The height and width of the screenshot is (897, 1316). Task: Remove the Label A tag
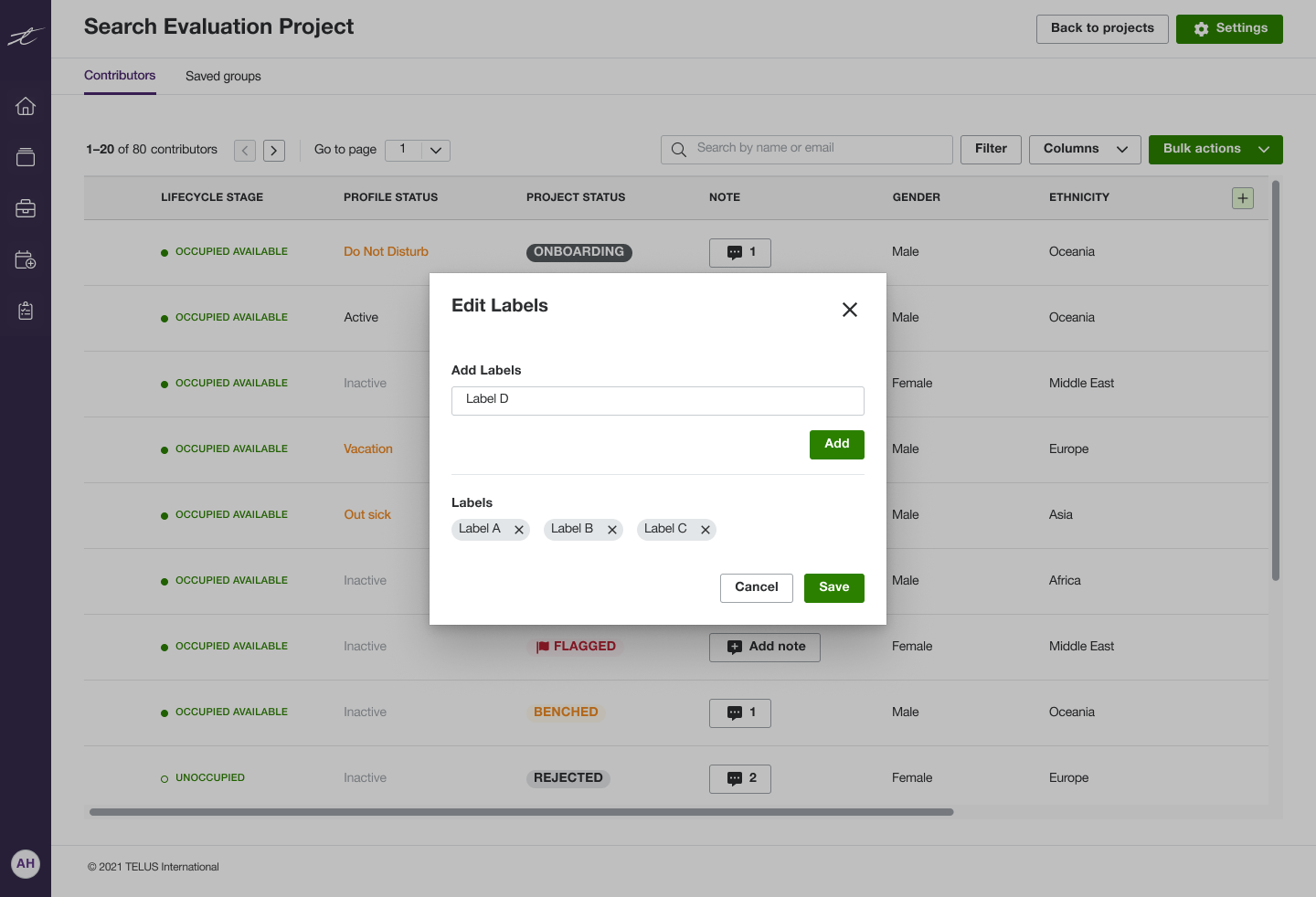[518, 529]
